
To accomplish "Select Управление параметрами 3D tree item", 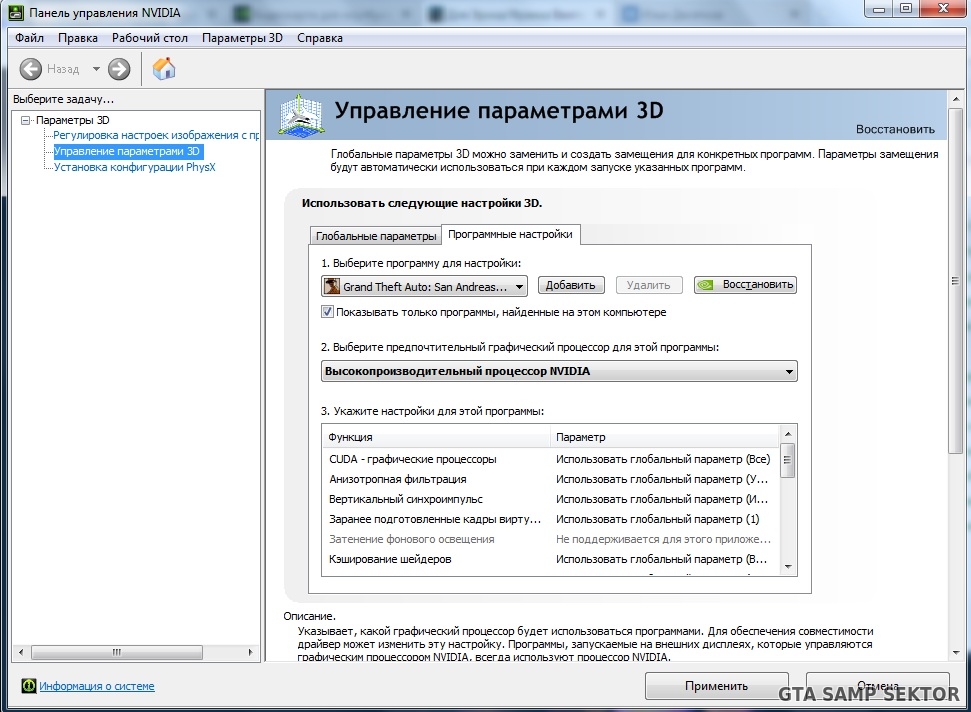I will [x=127, y=151].
